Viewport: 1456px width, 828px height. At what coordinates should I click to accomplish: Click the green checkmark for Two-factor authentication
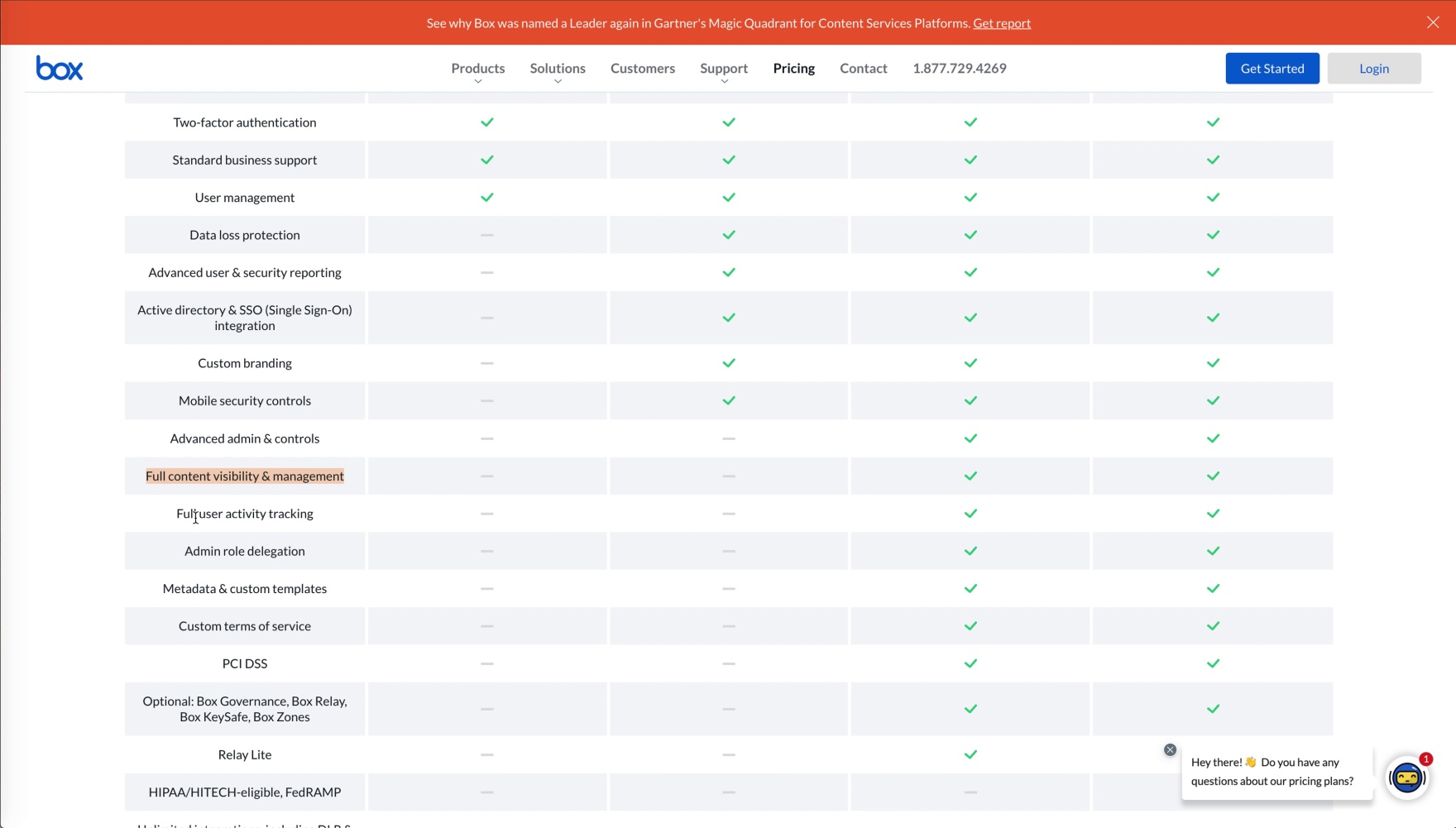[487, 122]
